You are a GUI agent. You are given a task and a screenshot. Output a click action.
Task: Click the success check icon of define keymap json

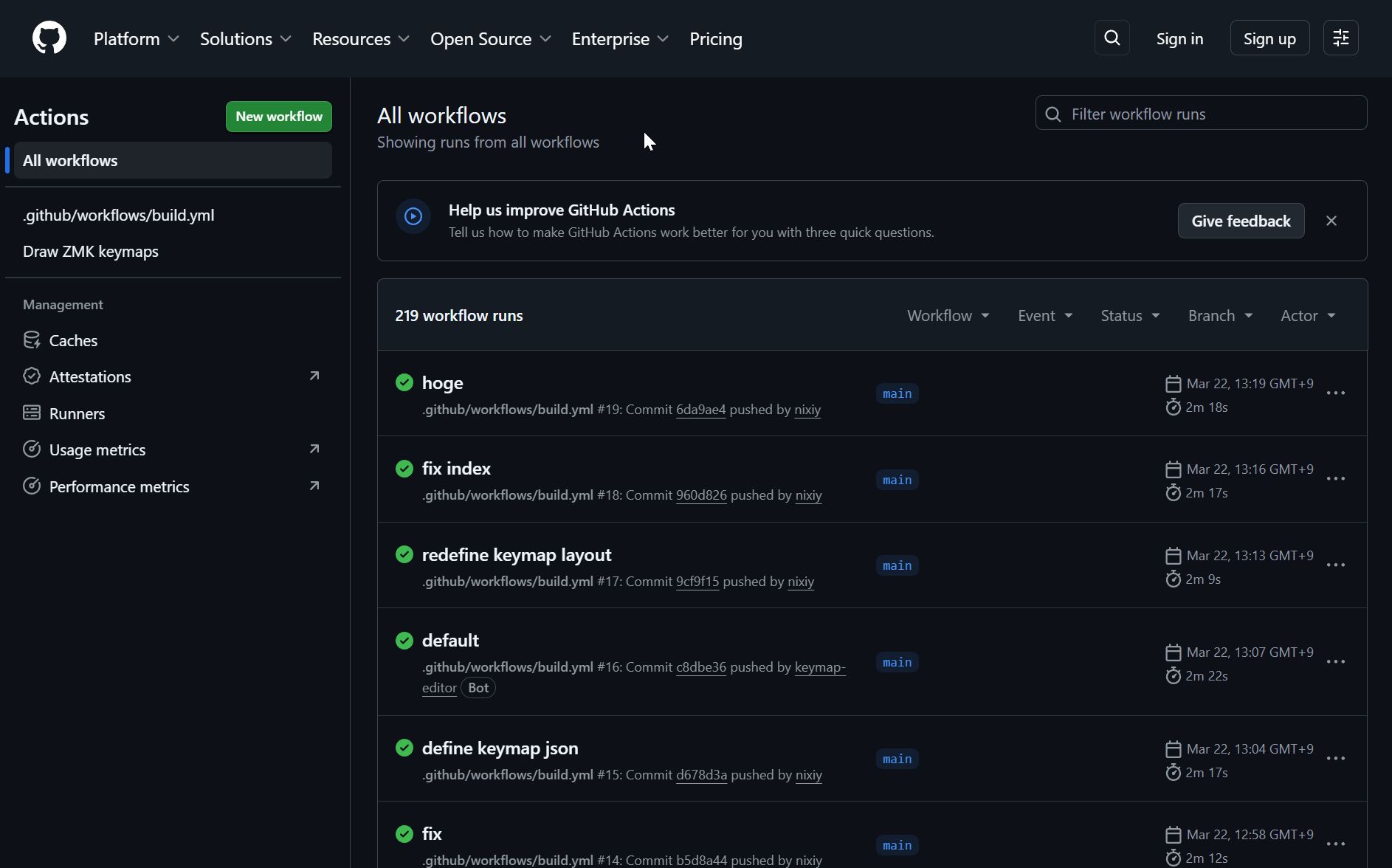click(404, 748)
